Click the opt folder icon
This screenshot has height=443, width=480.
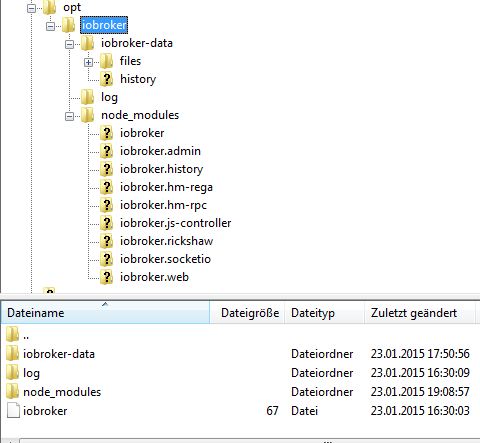pos(50,7)
